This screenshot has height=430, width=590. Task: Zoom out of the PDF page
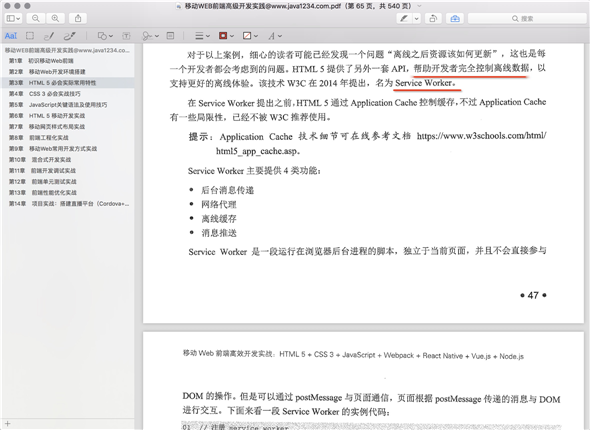(36, 18)
